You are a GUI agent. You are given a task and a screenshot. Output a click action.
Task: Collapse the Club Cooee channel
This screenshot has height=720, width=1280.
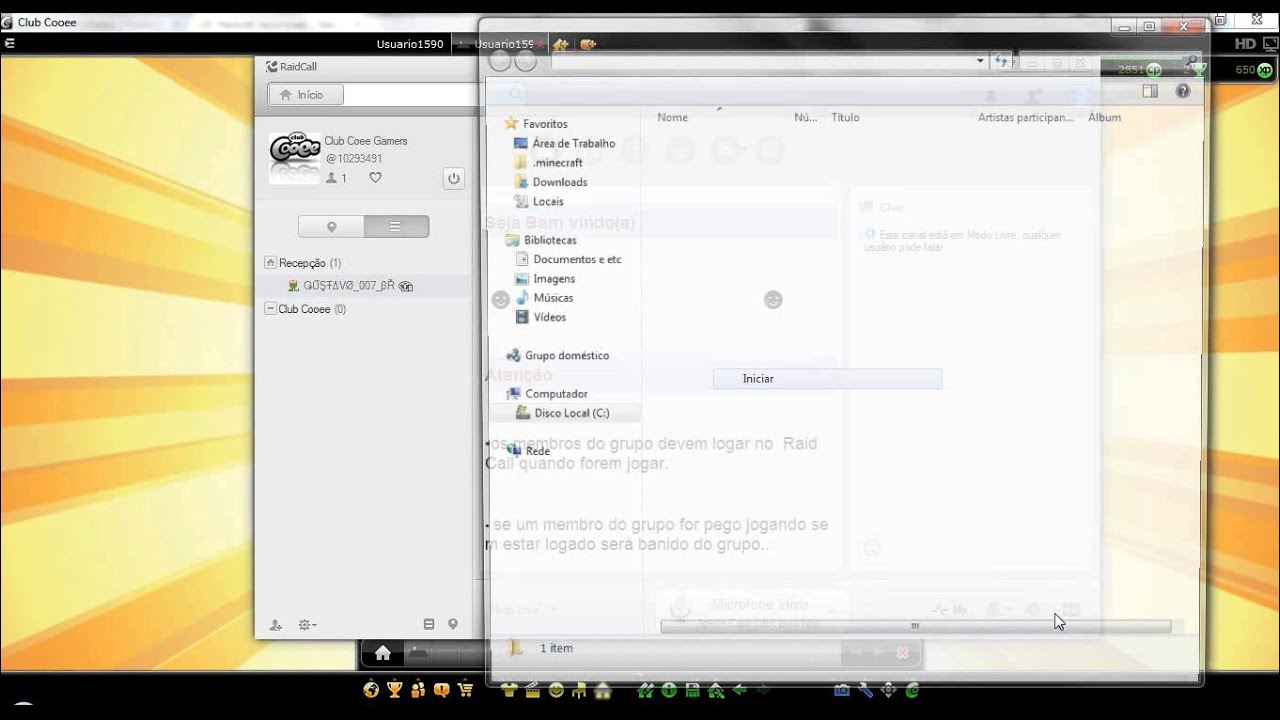click(x=270, y=309)
